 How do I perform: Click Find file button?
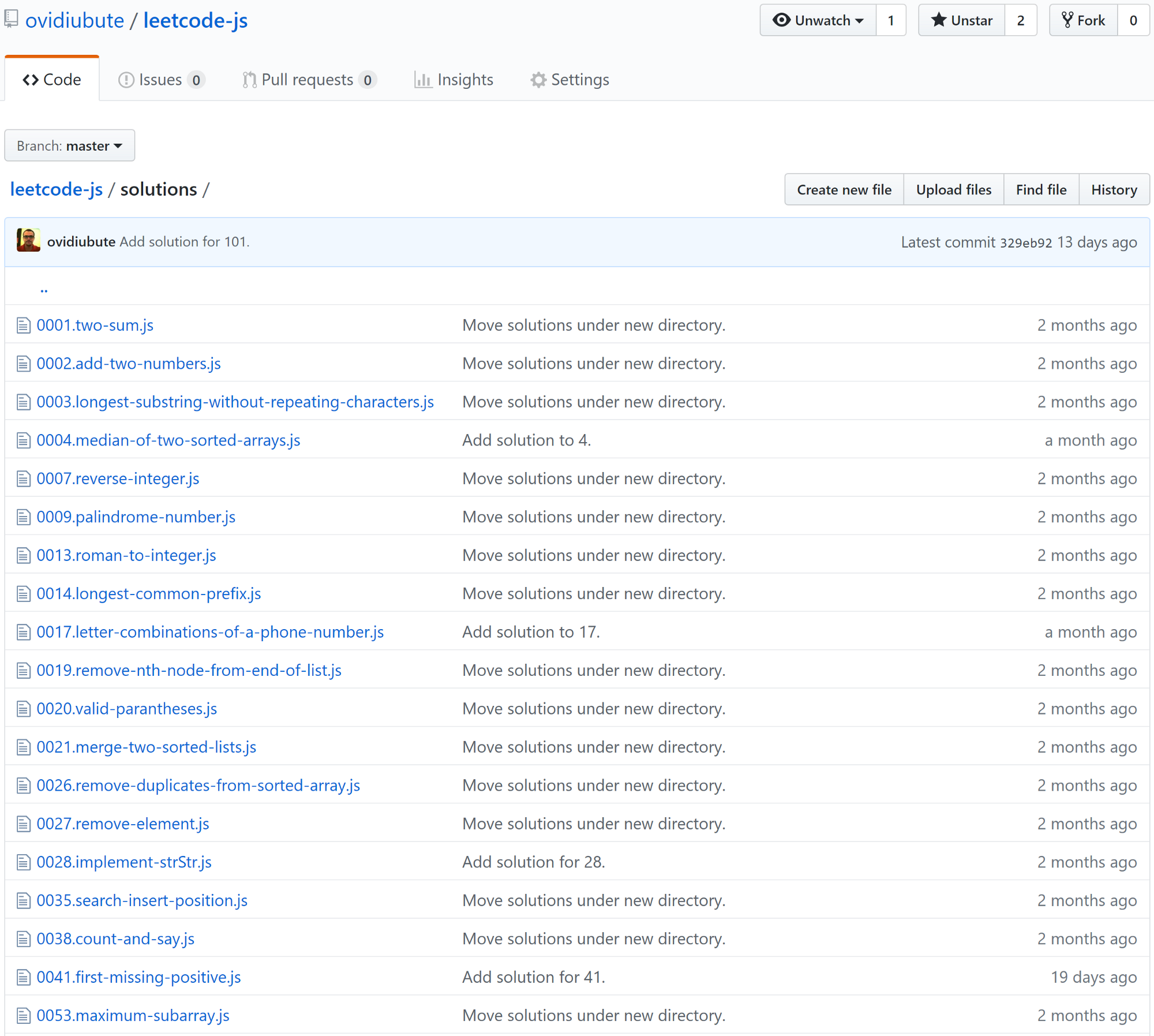point(1041,189)
